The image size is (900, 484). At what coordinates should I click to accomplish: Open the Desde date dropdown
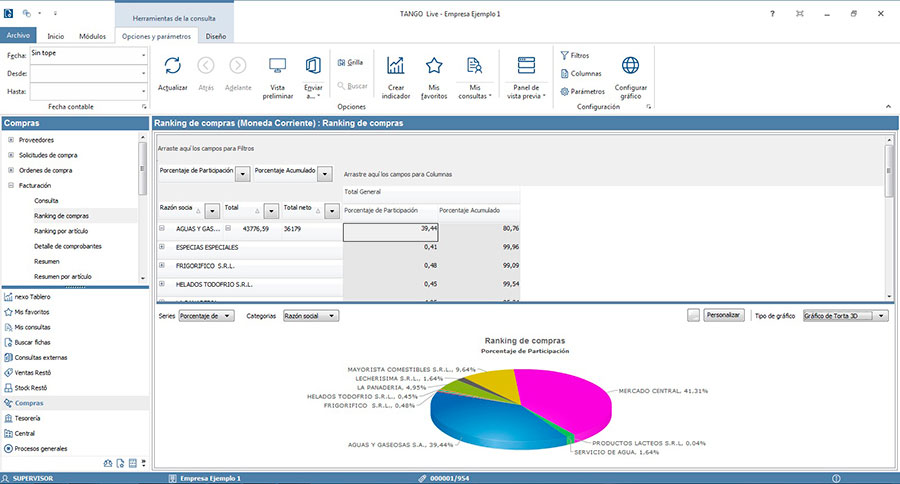click(143, 73)
